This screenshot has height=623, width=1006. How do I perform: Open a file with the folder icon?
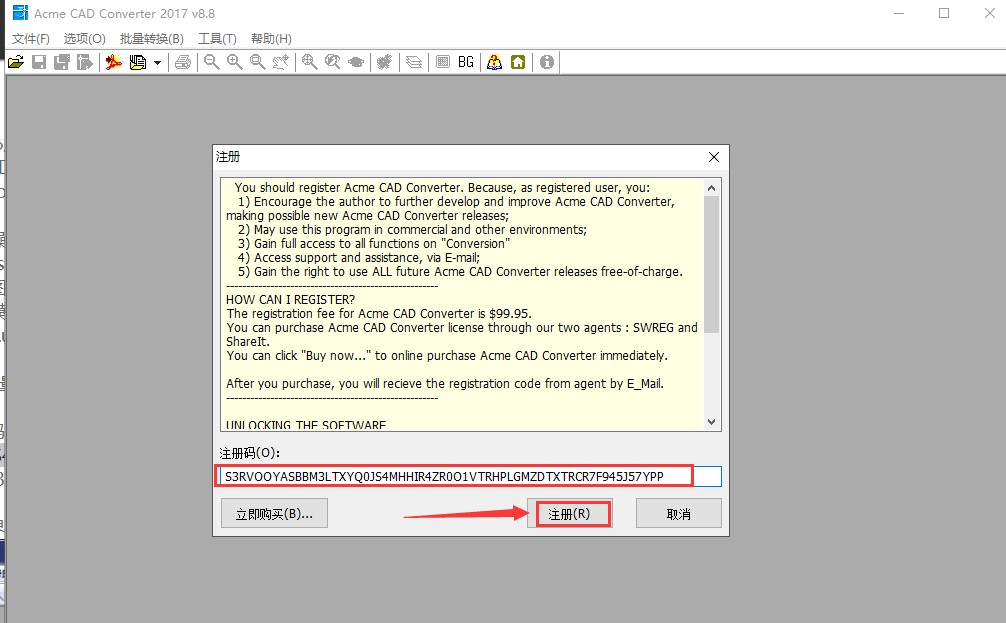(16, 62)
